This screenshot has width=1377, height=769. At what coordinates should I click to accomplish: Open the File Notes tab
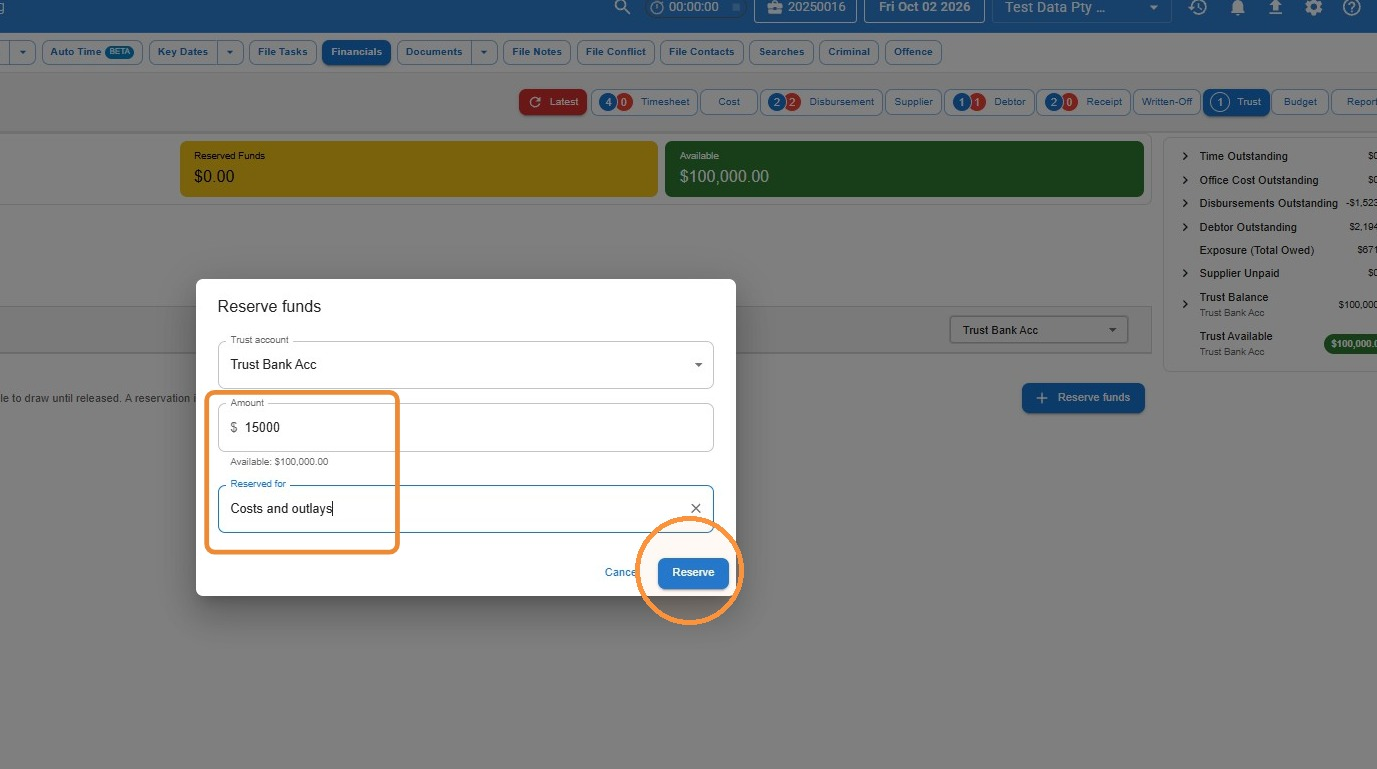coord(537,52)
